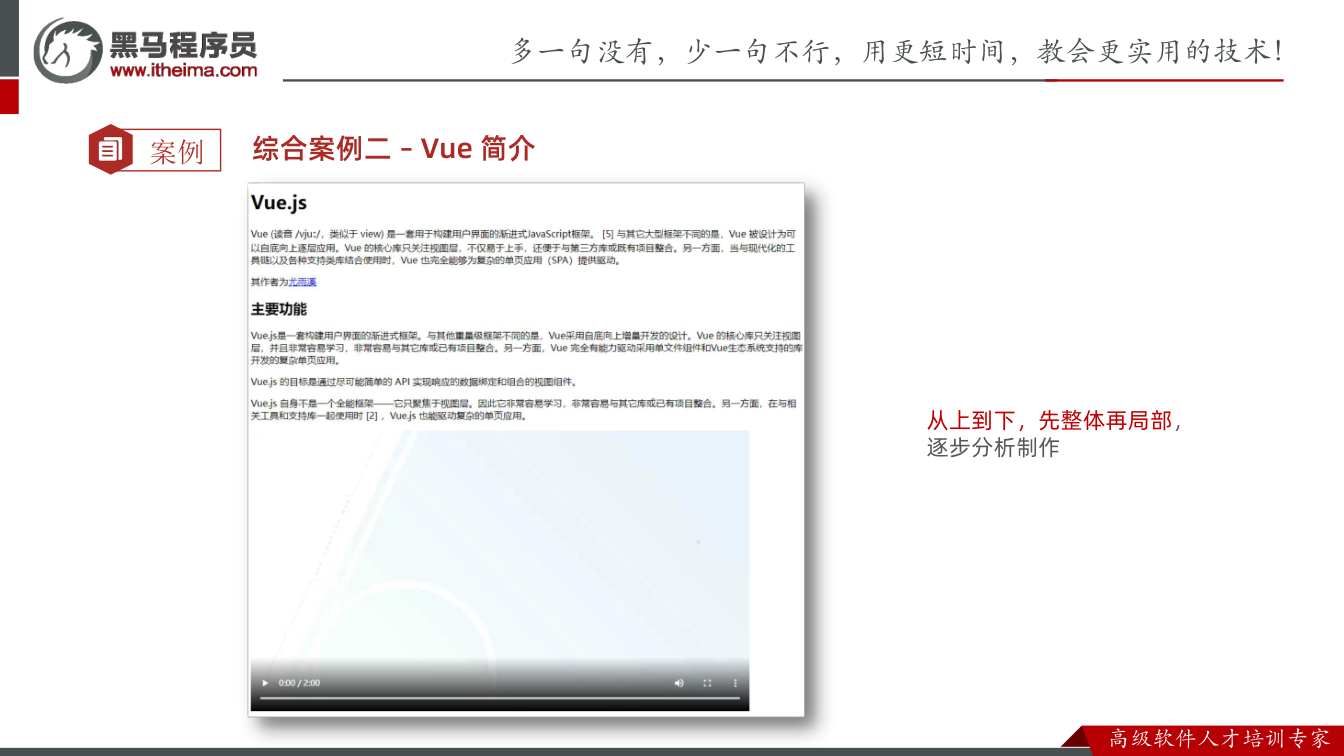Image resolution: width=1344 pixels, height=756 pixels.
Task: Click the www.itheima.com address
Action: pos(183,70)
